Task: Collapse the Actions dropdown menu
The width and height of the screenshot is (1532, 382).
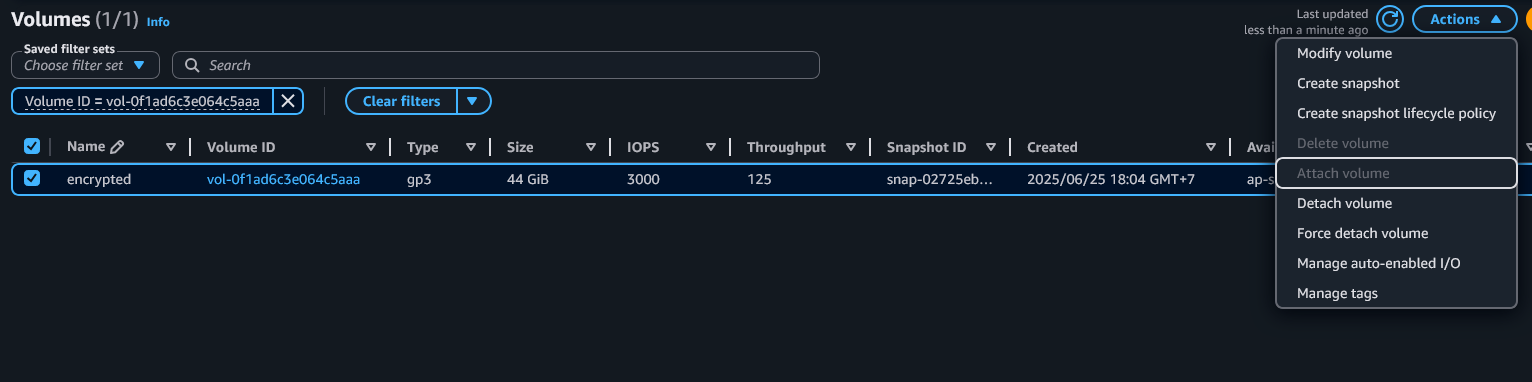Action: pyautogui.click(x=1465, y=19)
